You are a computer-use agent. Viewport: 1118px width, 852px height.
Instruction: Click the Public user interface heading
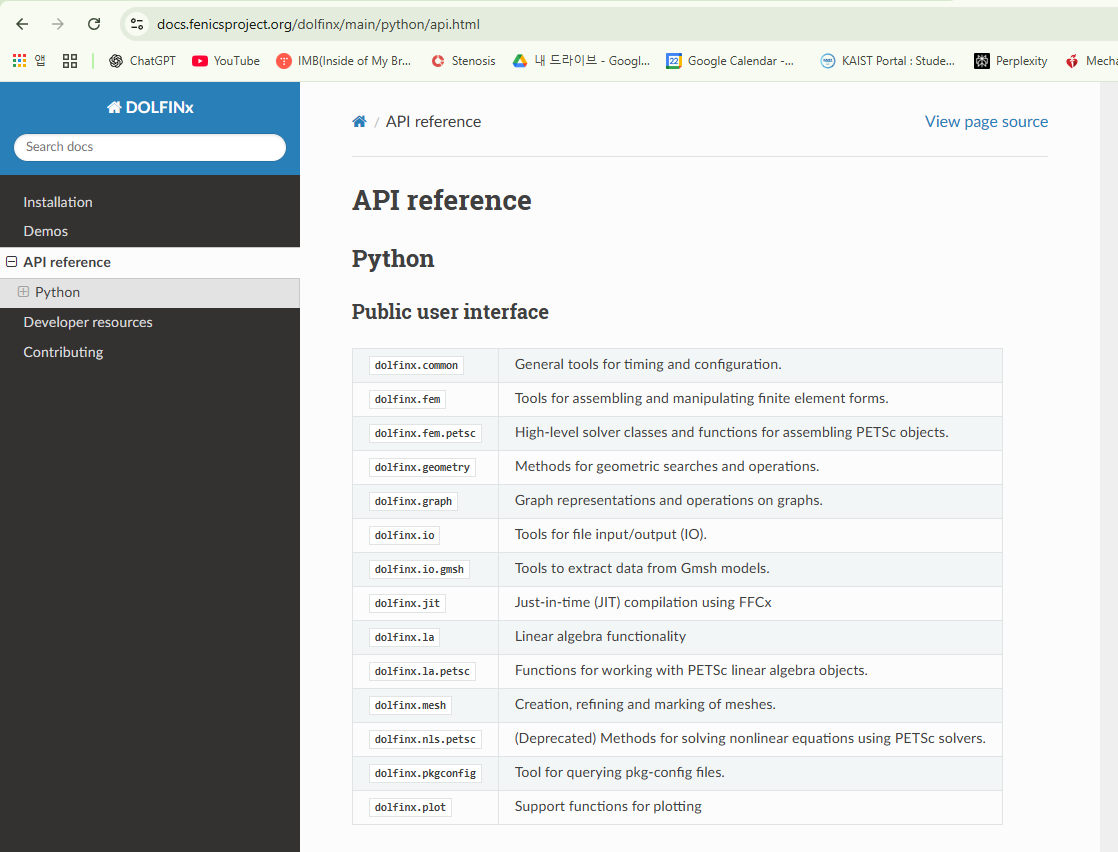450,312
